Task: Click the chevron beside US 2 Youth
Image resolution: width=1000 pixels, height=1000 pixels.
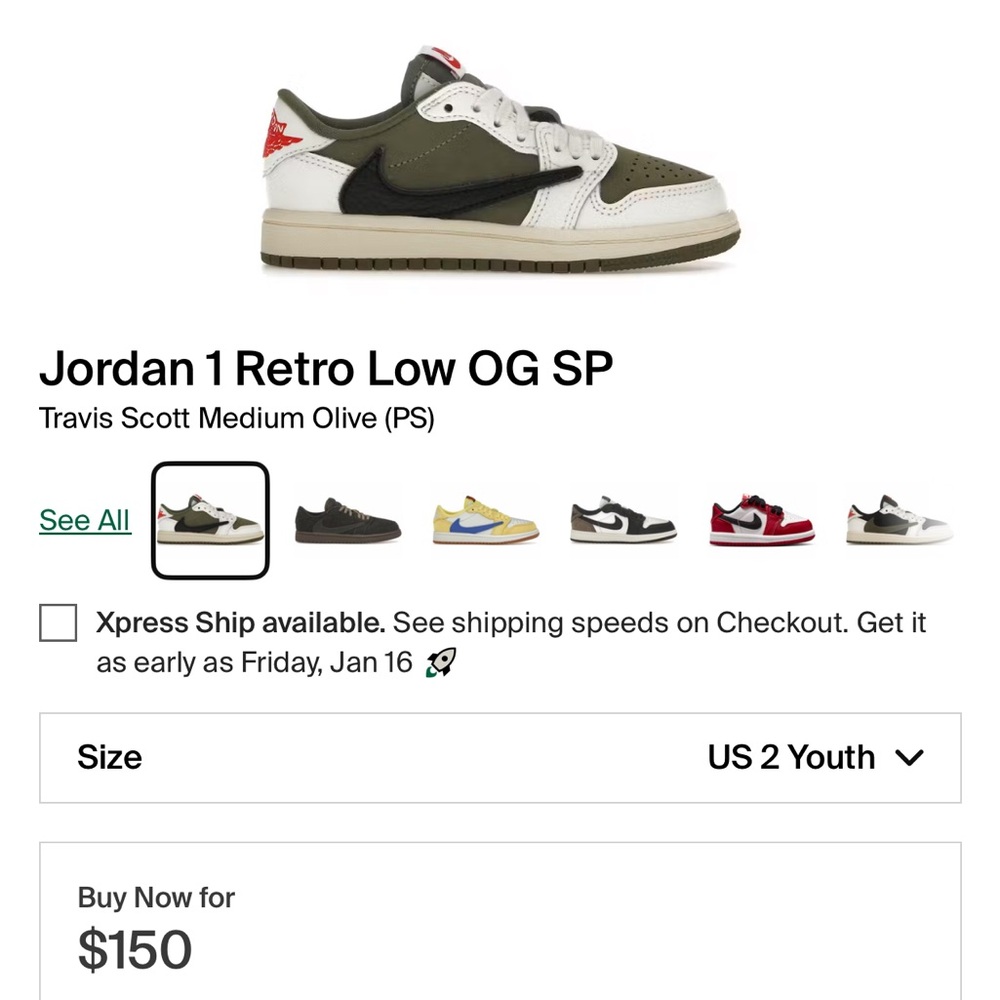Action: coord(910,758)
